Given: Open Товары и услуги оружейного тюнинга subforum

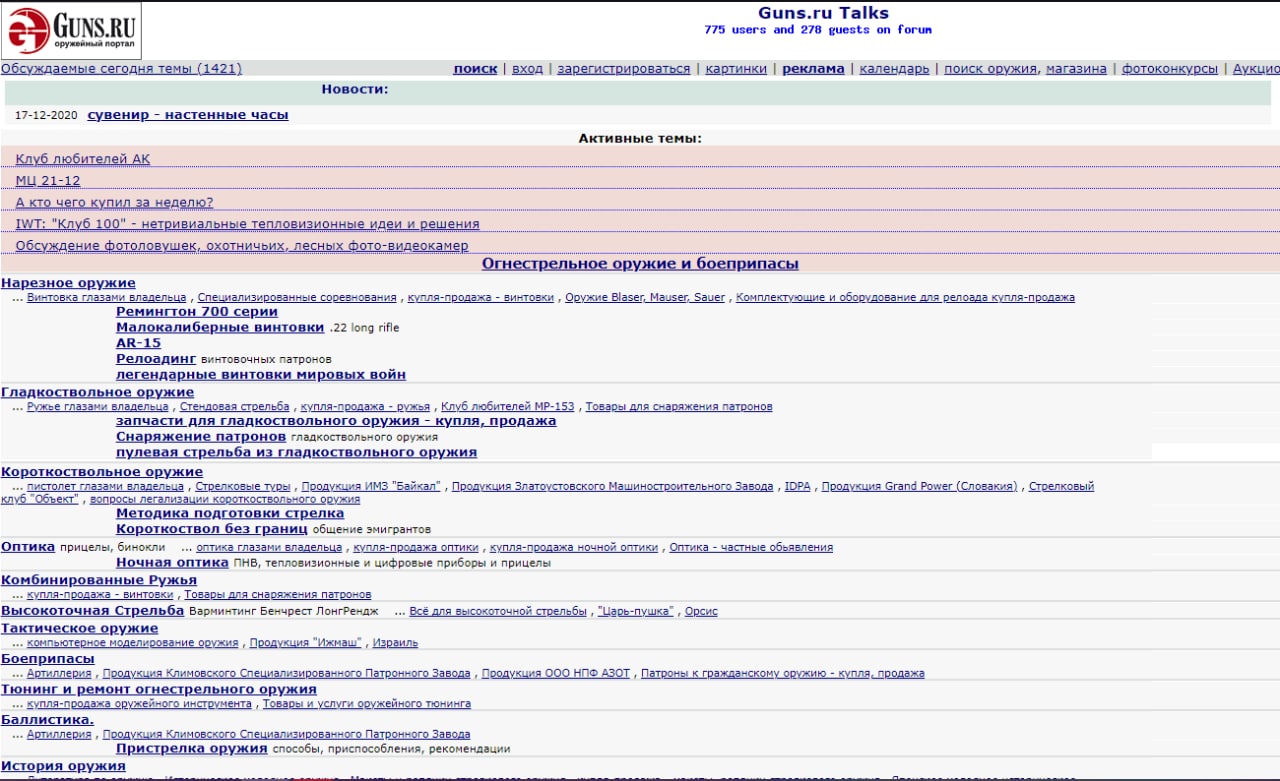Looking at the screenshot, I should (367, 704).
